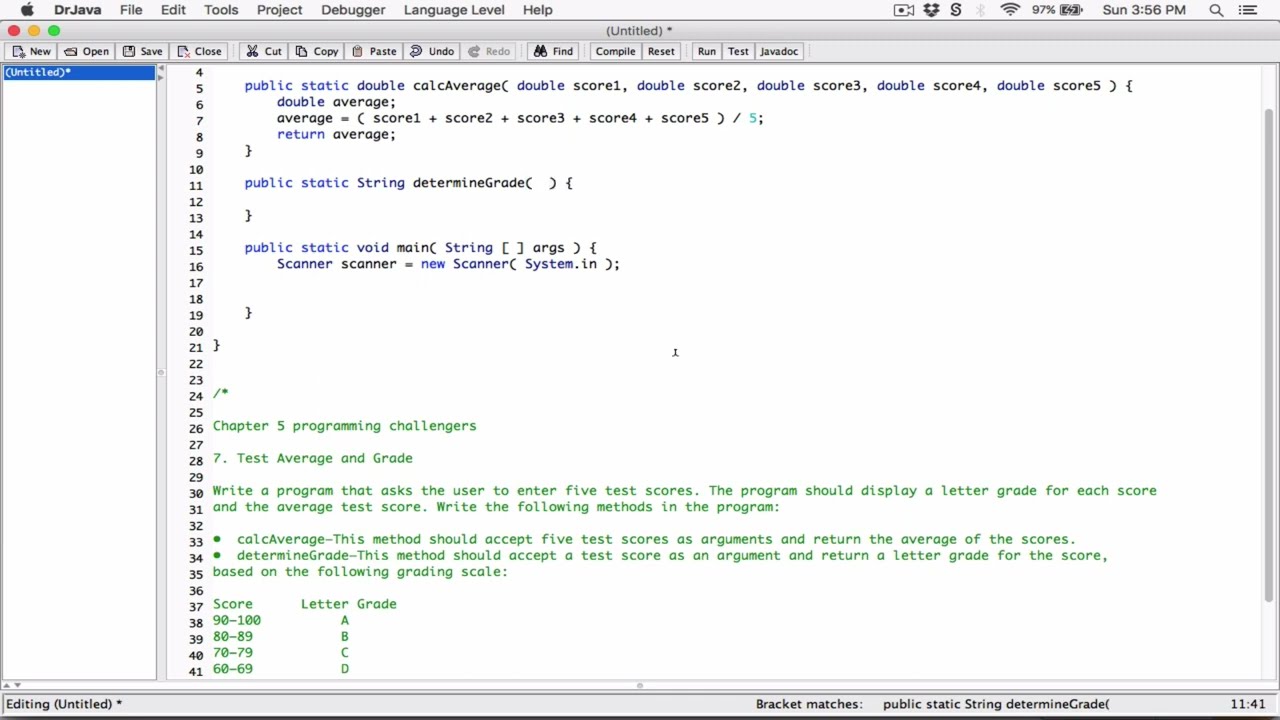Click the calcAverage bullet description line
The image size is (1280, 720).
click(644, 539)
